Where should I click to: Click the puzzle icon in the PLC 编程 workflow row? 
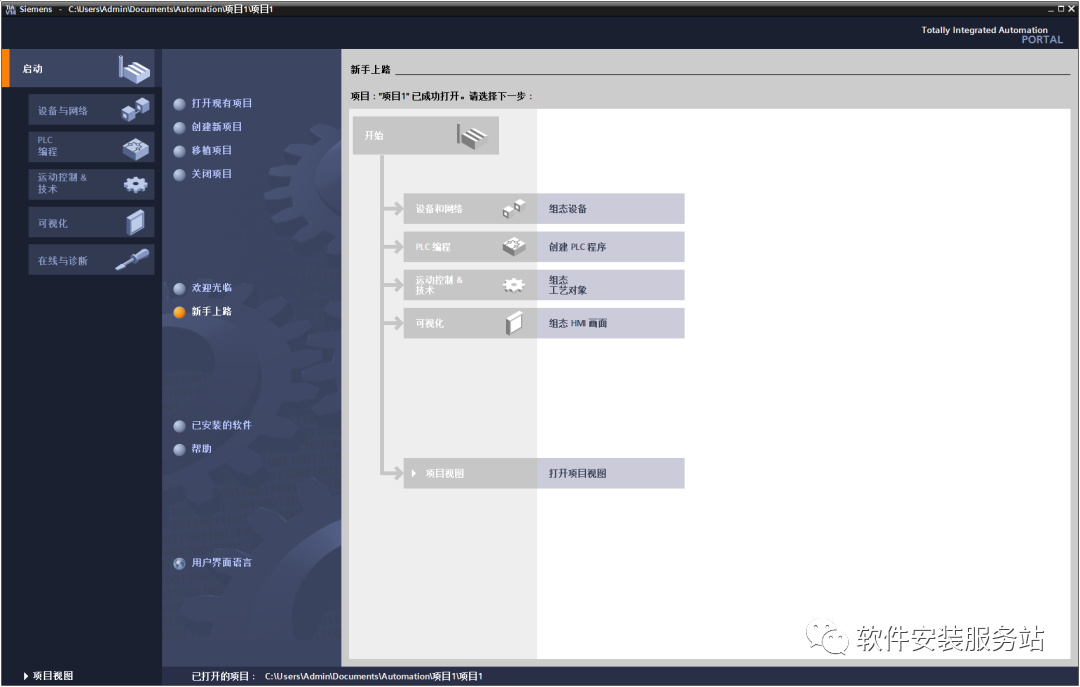click(x=514, y=247)
